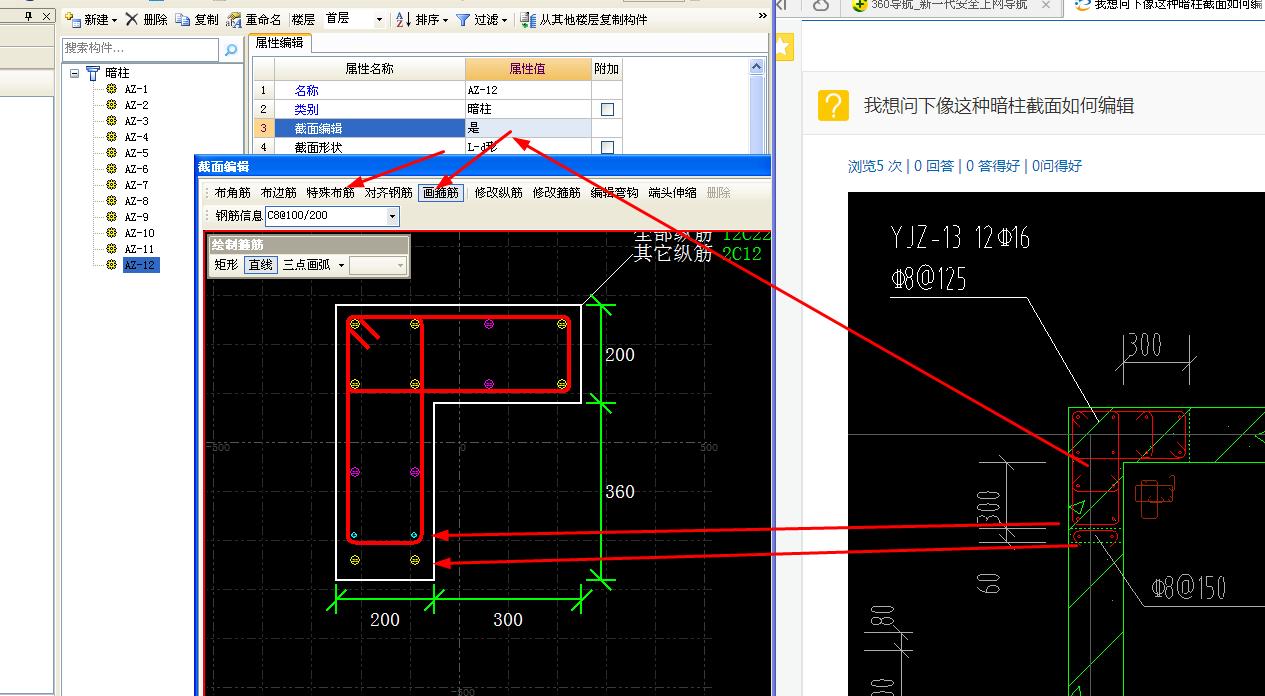Viewport: 1265px width, 696px height.
Task: Select the 暗柱 funnel tree icon
Action: click(x=93, y=73)
